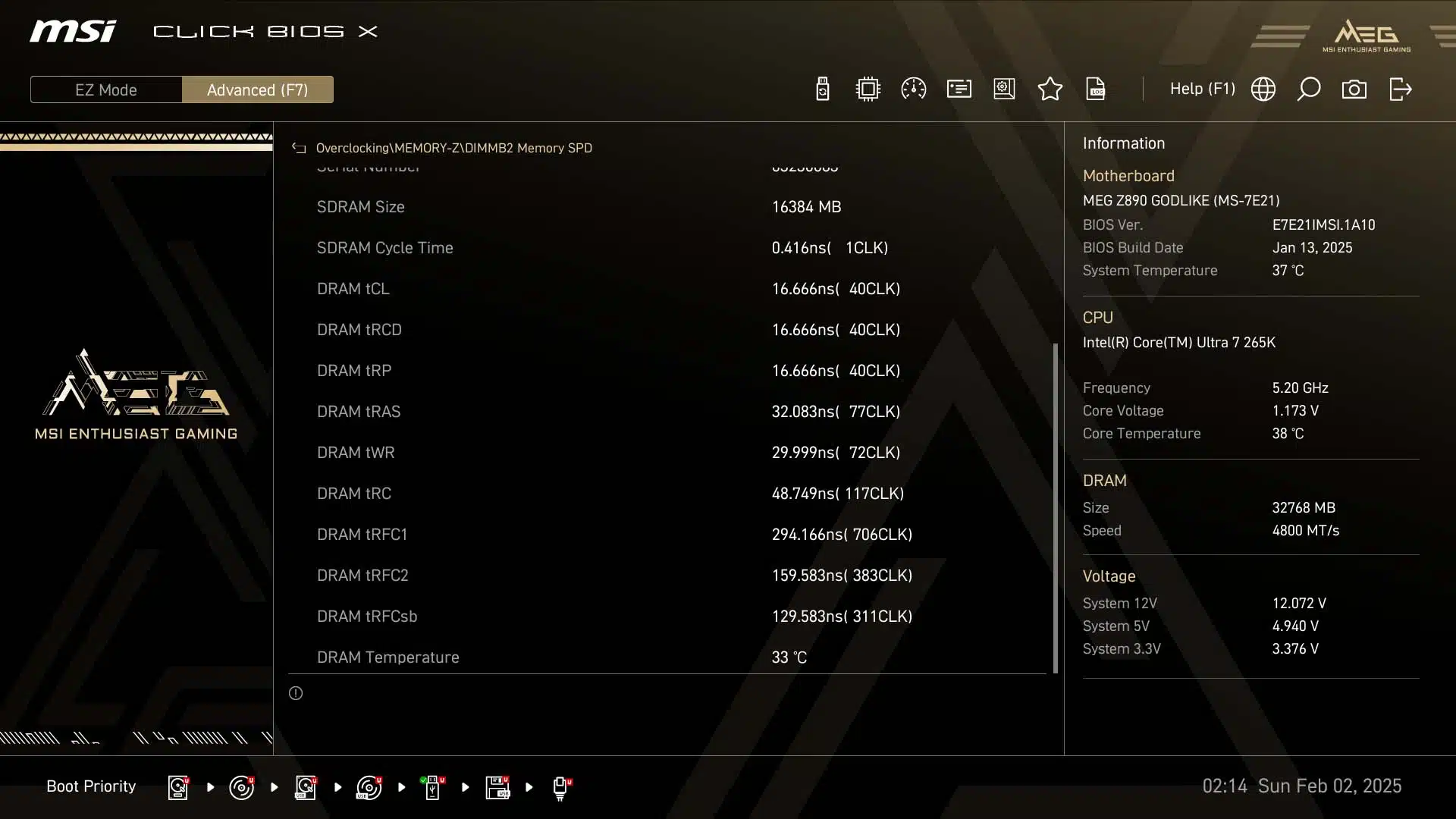This screenshot has width=1456, height=819.
Task: Select USB optical disc boot device icon
Action: pyautogui.click(x=369, y=787)
